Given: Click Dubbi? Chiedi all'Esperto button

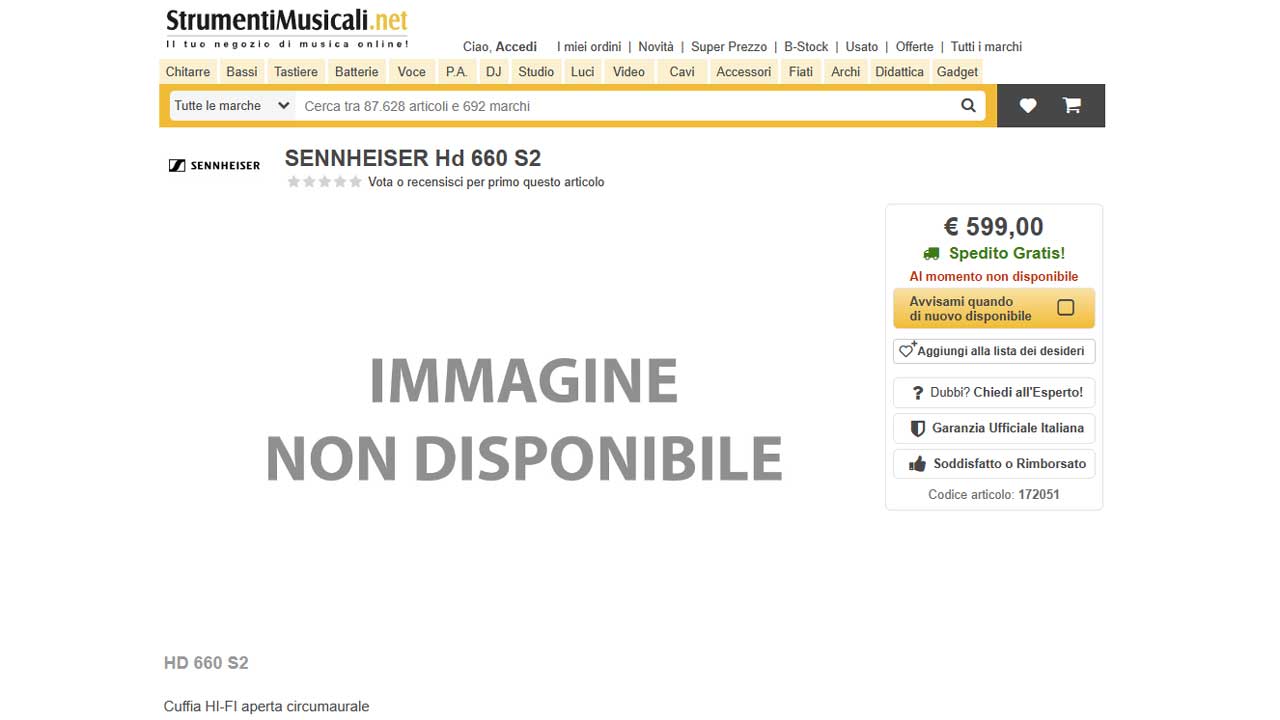Looking at the screenshot, I should click(994, 392).
